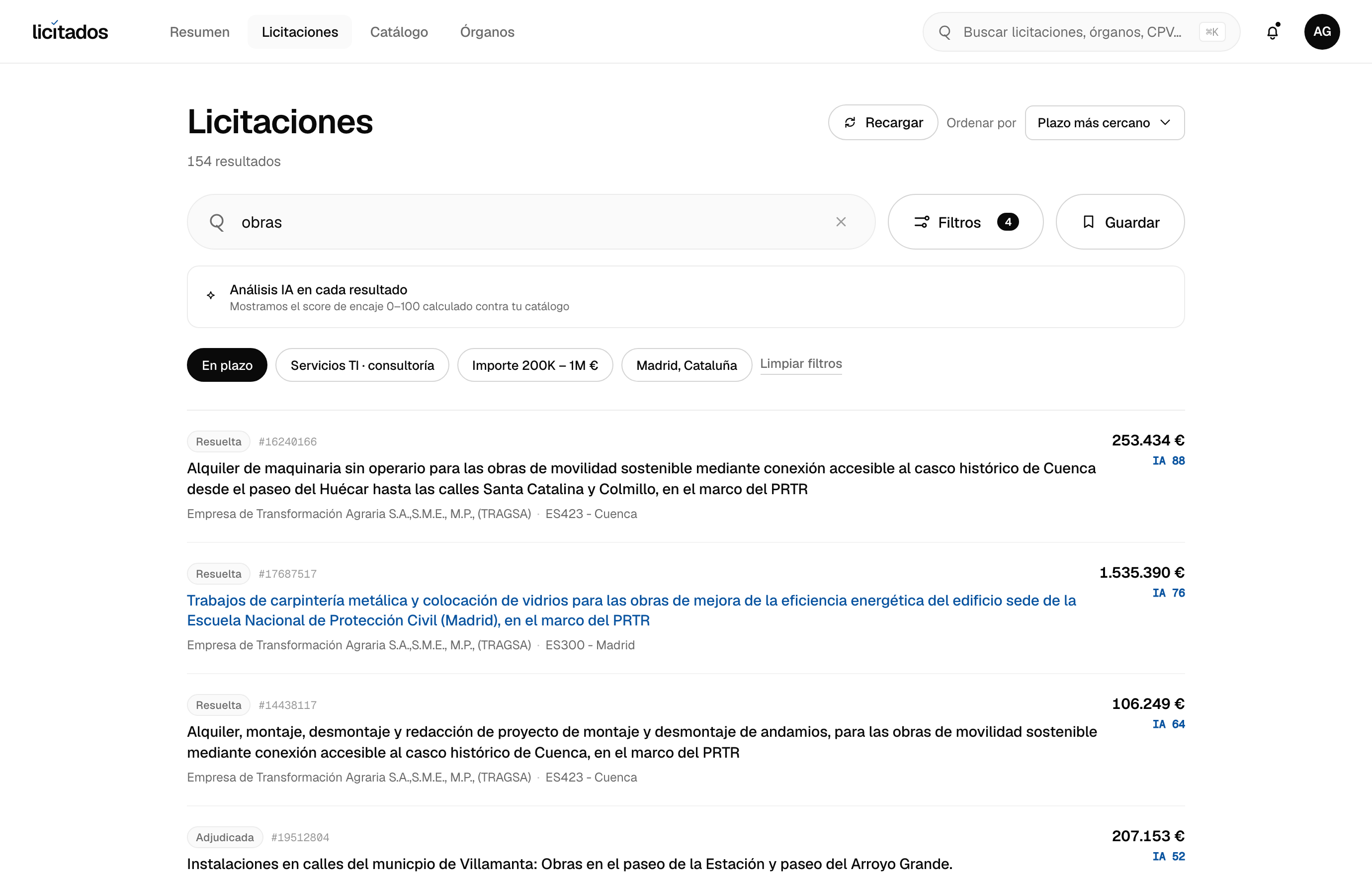The height and width of the screenshot is (875, 1372).
Task: Click the reference number #17687517
Action: 288,574
